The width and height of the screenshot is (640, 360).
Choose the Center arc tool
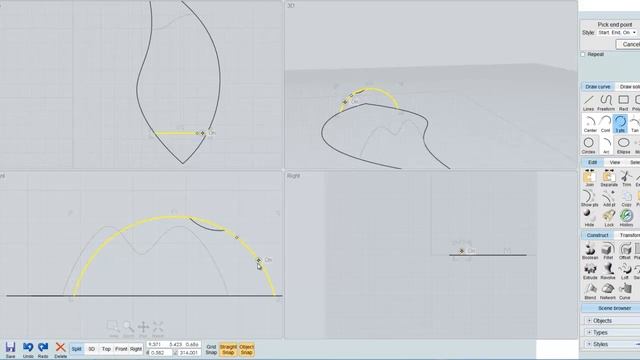click(x=590, y=124)
